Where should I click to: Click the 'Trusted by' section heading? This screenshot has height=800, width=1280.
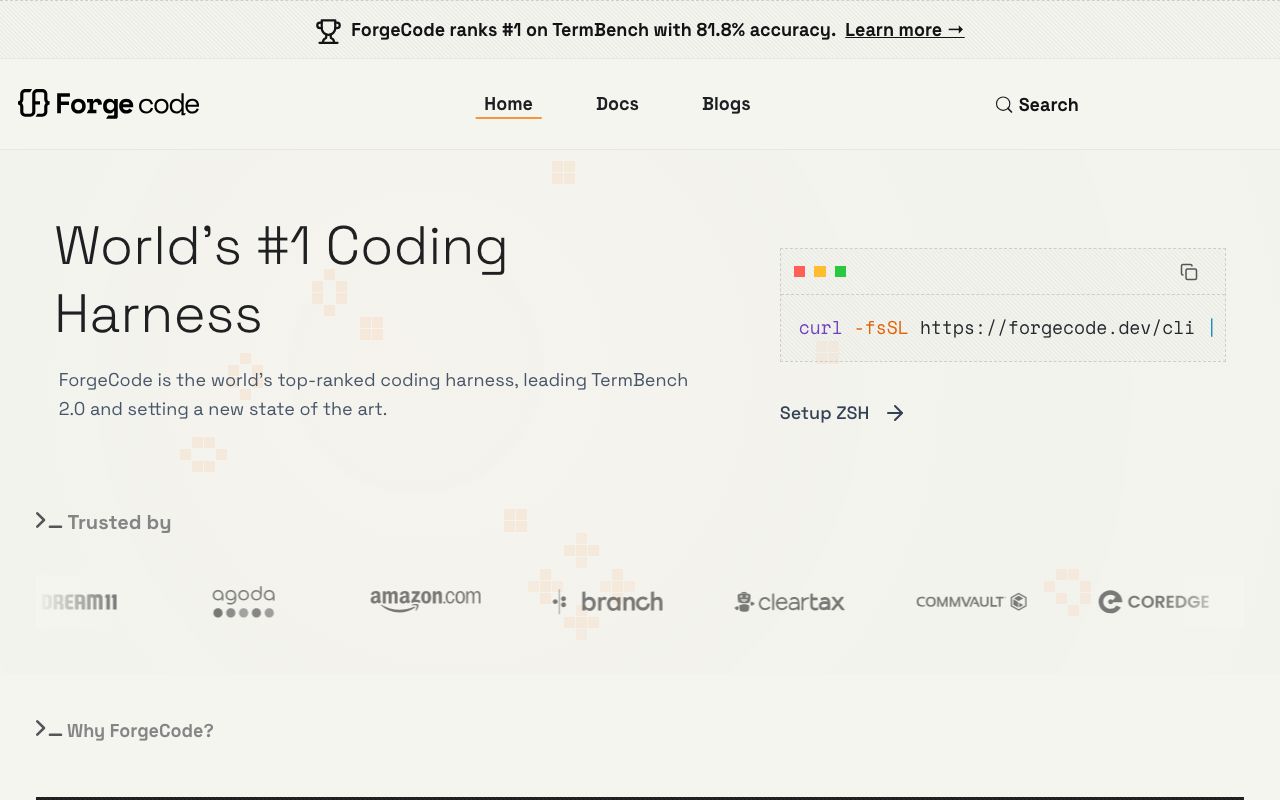pyautogui.click(x=119, y=523)
